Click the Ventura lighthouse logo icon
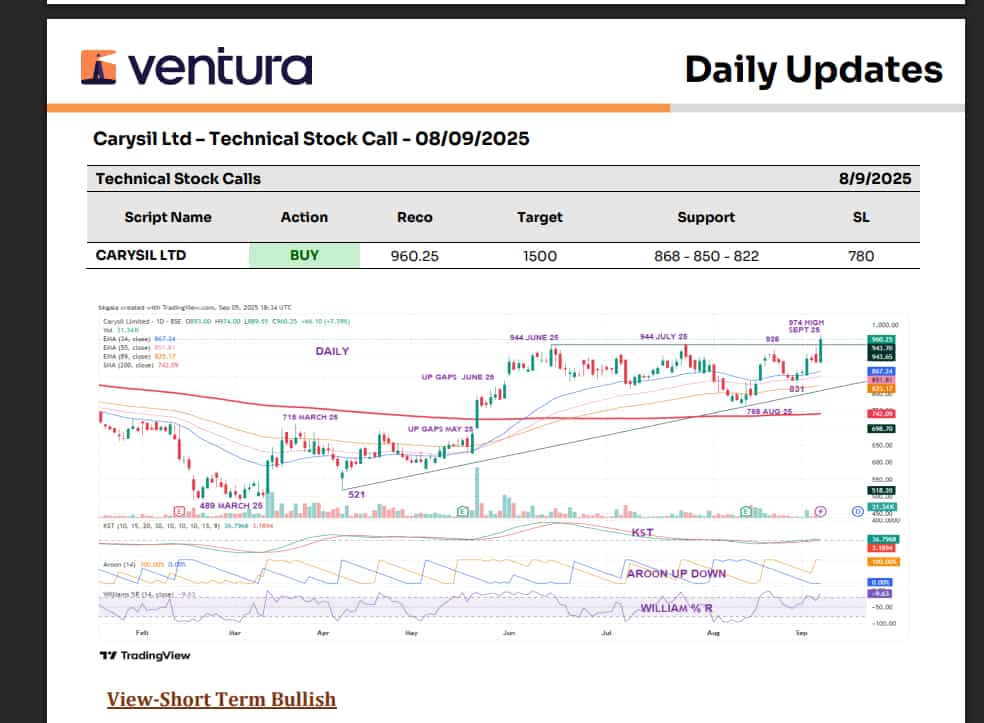984x723 pixels. [x=100, y=68]
